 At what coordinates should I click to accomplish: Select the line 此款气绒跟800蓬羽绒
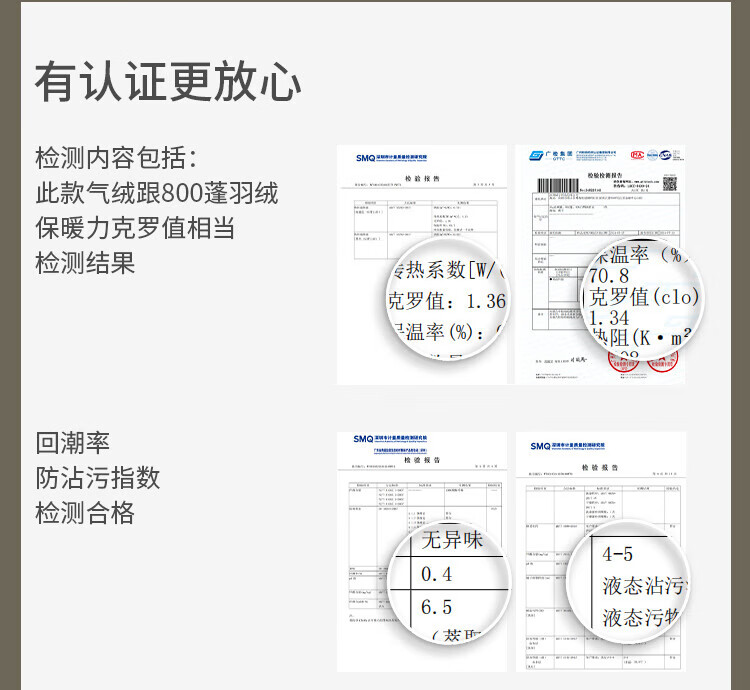coord(157,192)
